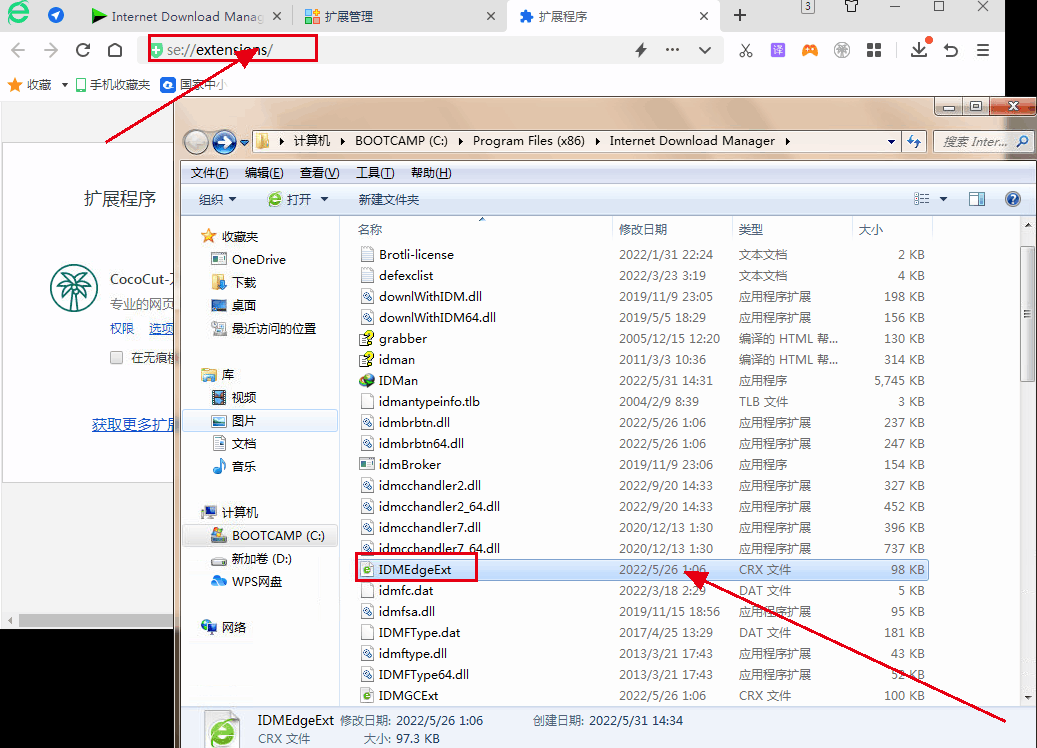Select 新加卷 (D:) drive
The height and width of the screenshot is (748, 1037).
pos(261,559)
